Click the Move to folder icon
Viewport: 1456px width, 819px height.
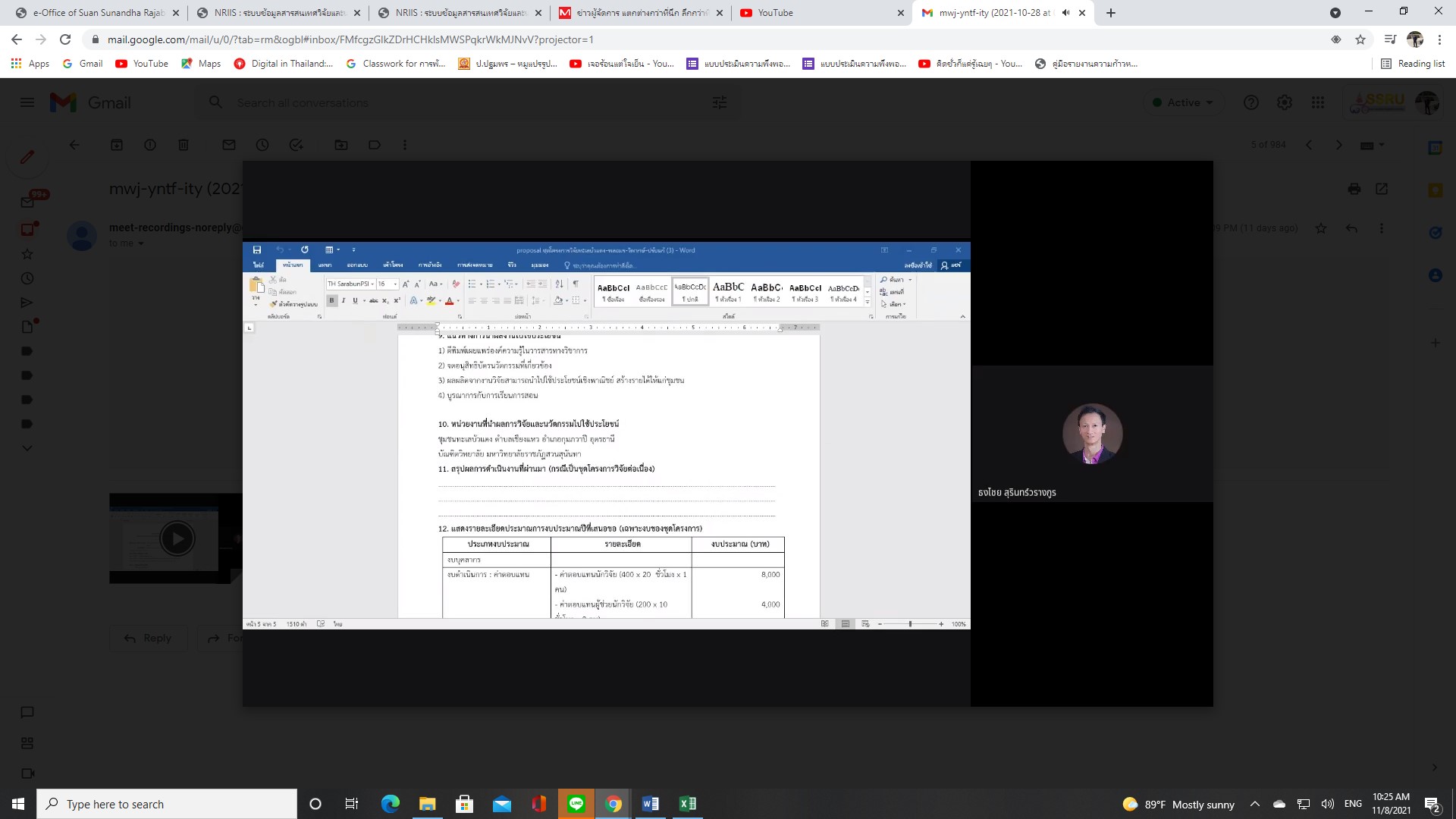click(341, 145)
